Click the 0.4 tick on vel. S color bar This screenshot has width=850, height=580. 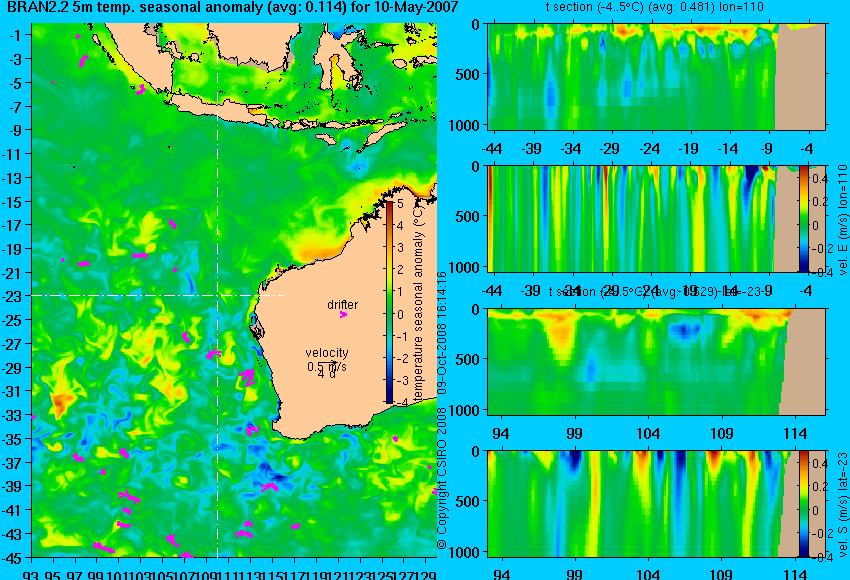820,463
